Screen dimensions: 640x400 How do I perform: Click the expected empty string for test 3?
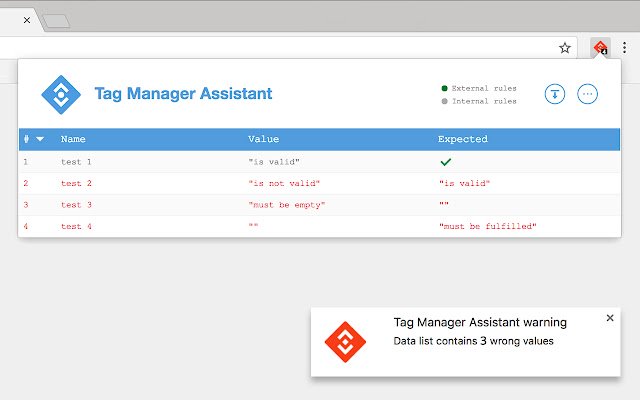pos(444,204)
